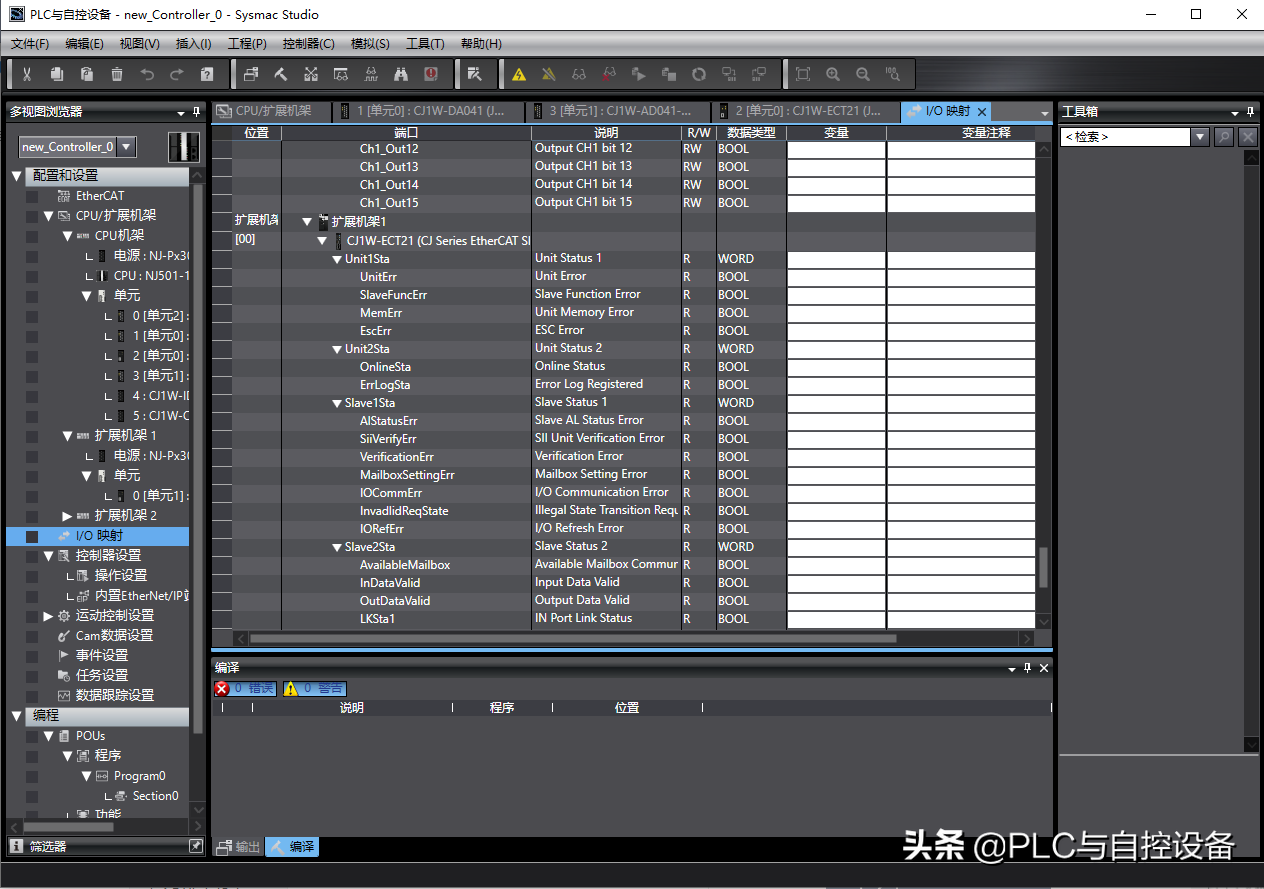Select 任务设置 in the tree
This screenshot has height=889, width=1264.
click(x=102, y=675)
